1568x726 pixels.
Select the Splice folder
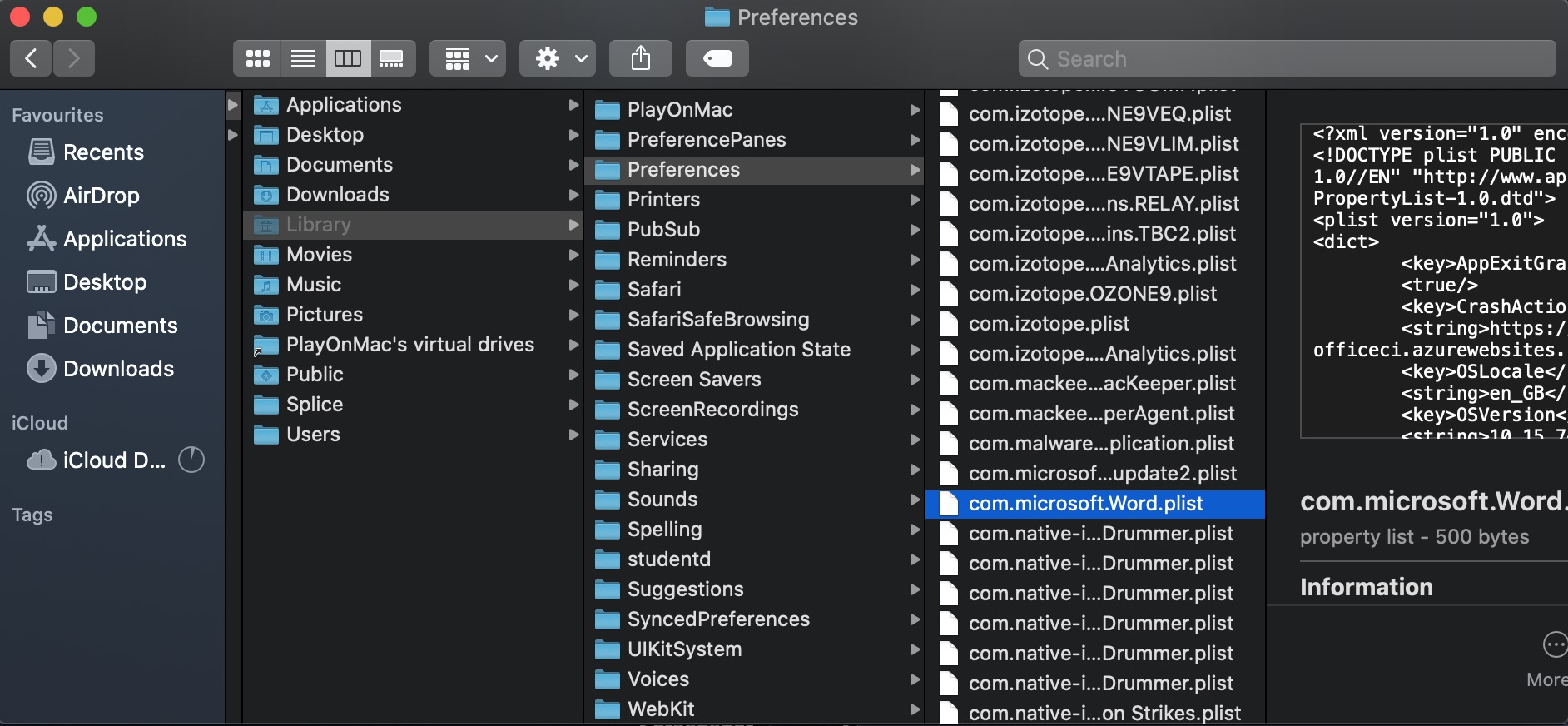(x=413, y=405)
